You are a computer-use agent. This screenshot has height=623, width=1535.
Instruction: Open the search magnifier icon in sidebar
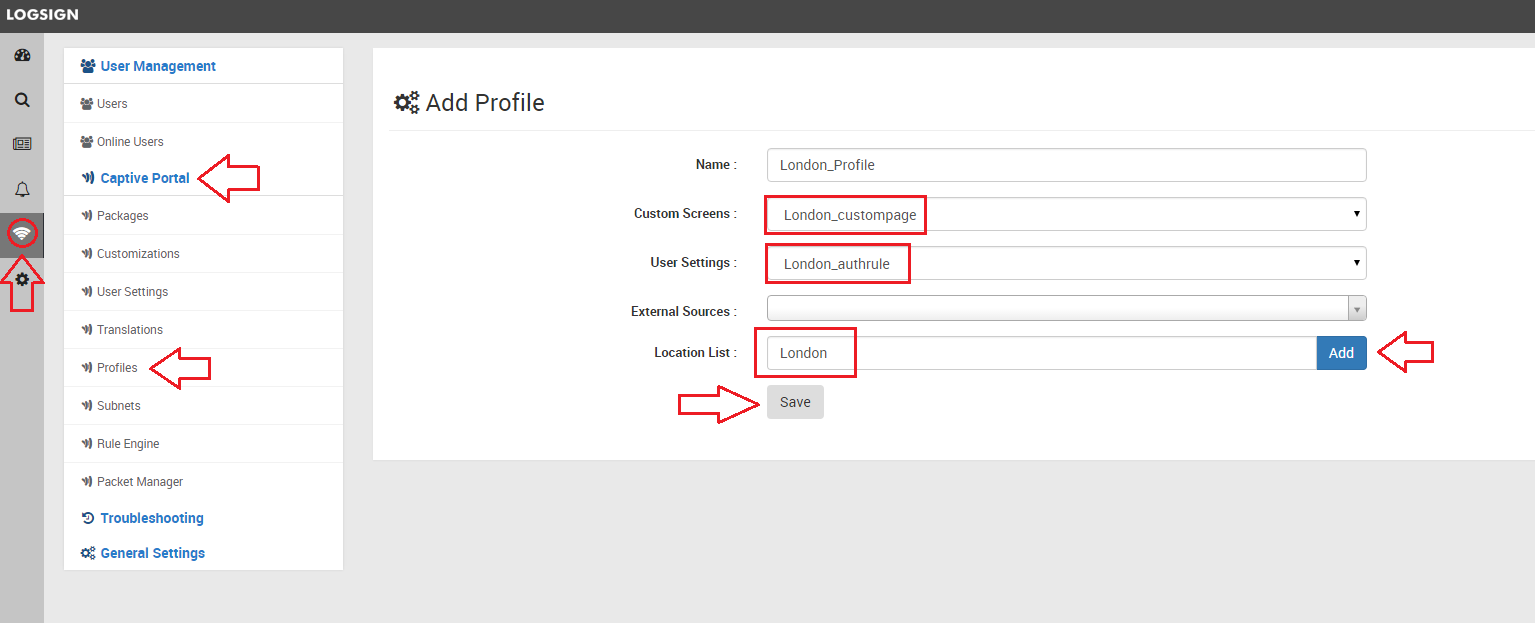tap(22, 100)
